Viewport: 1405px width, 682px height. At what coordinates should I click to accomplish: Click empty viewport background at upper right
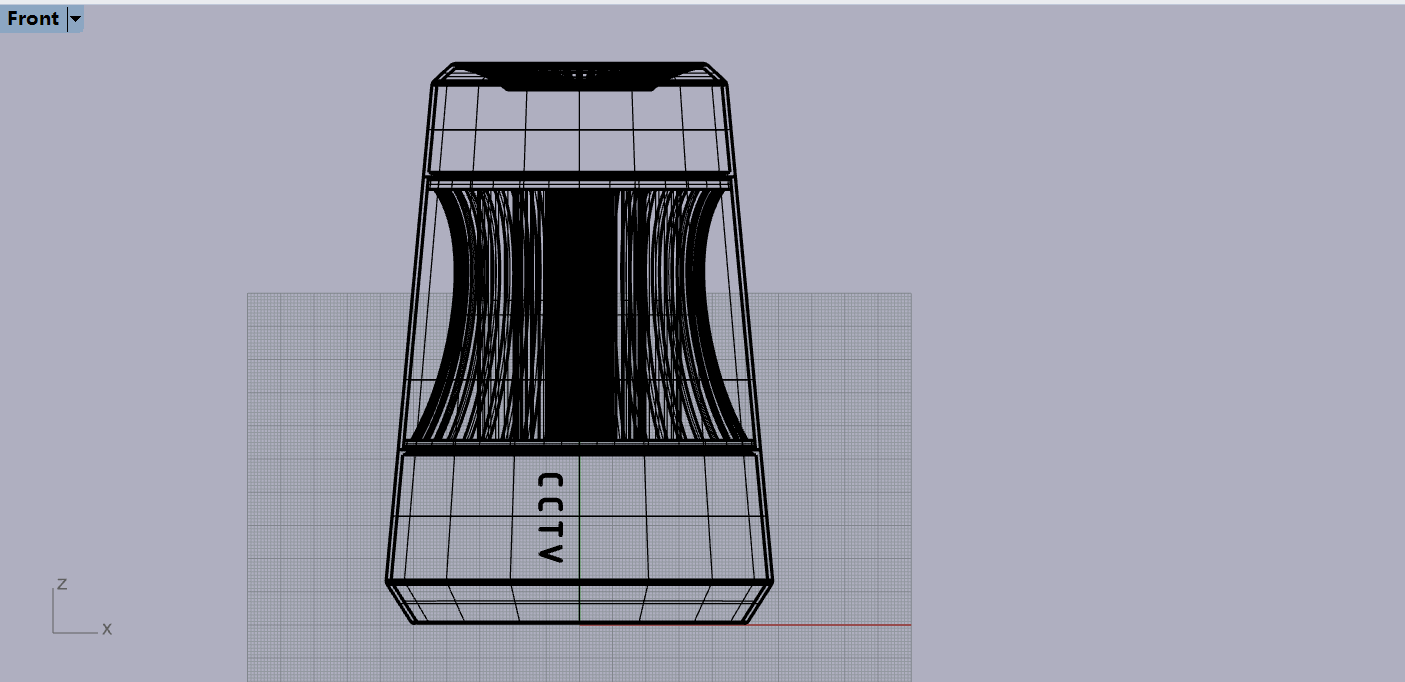1150,150
